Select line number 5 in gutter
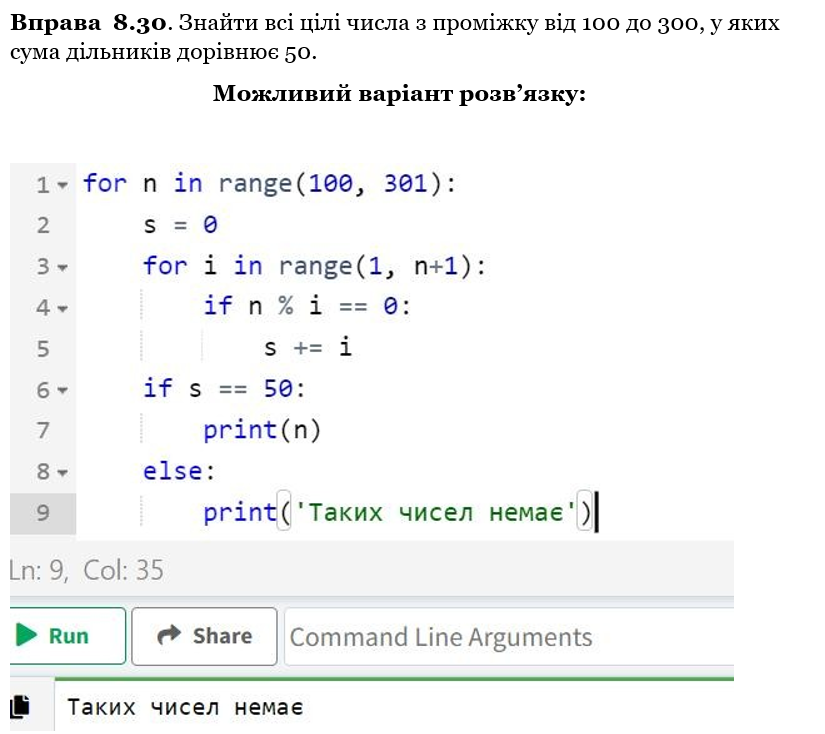This screenshot has height=734, width=825. (x=43, y=349)
